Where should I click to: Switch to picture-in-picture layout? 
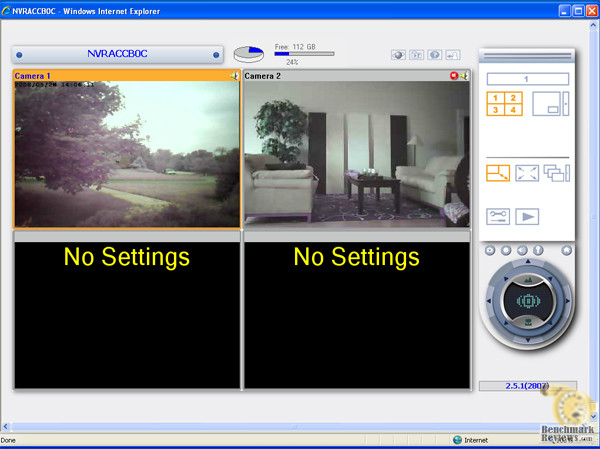point(547,104)
